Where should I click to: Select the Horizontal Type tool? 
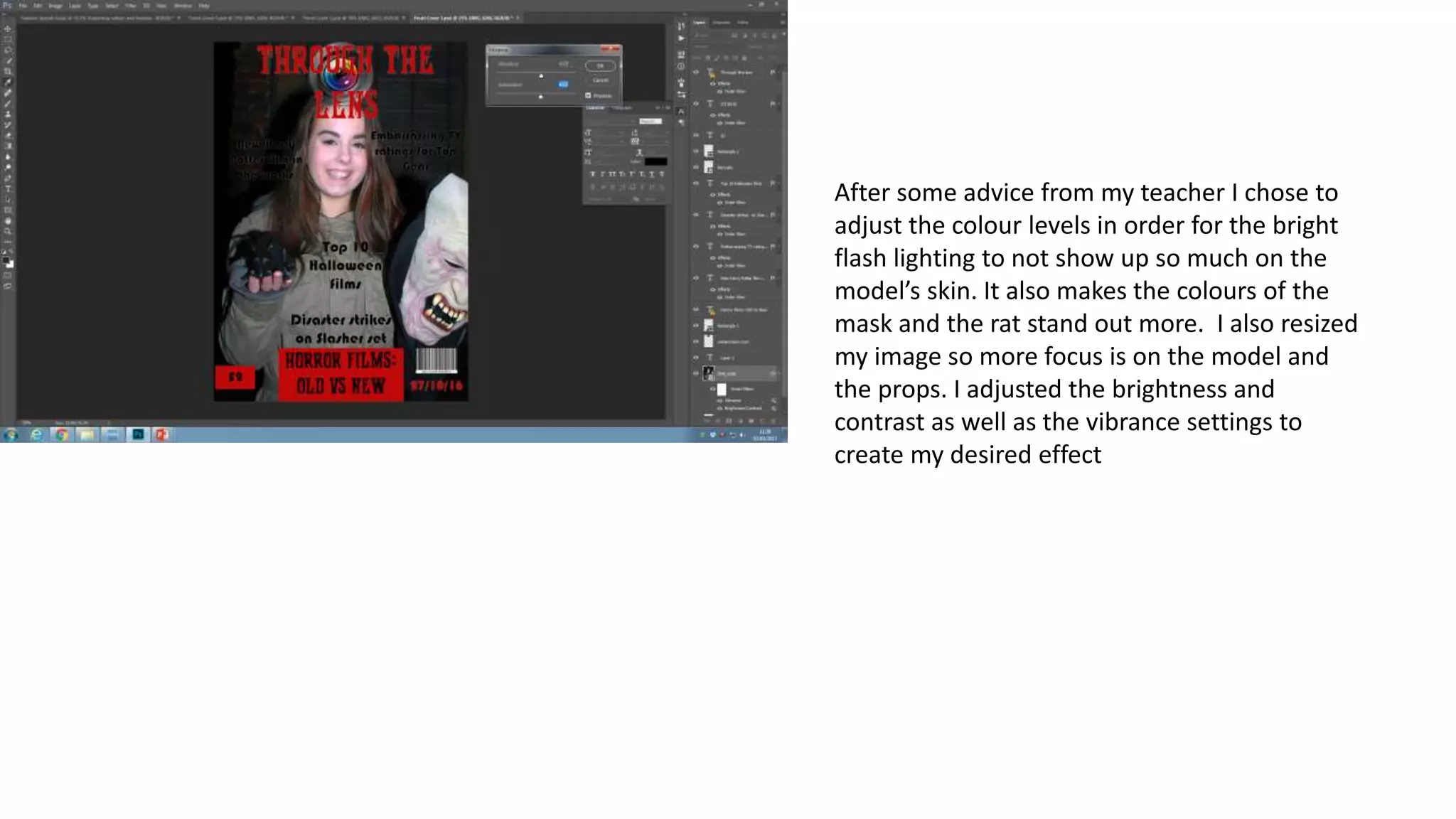(8, 189)
